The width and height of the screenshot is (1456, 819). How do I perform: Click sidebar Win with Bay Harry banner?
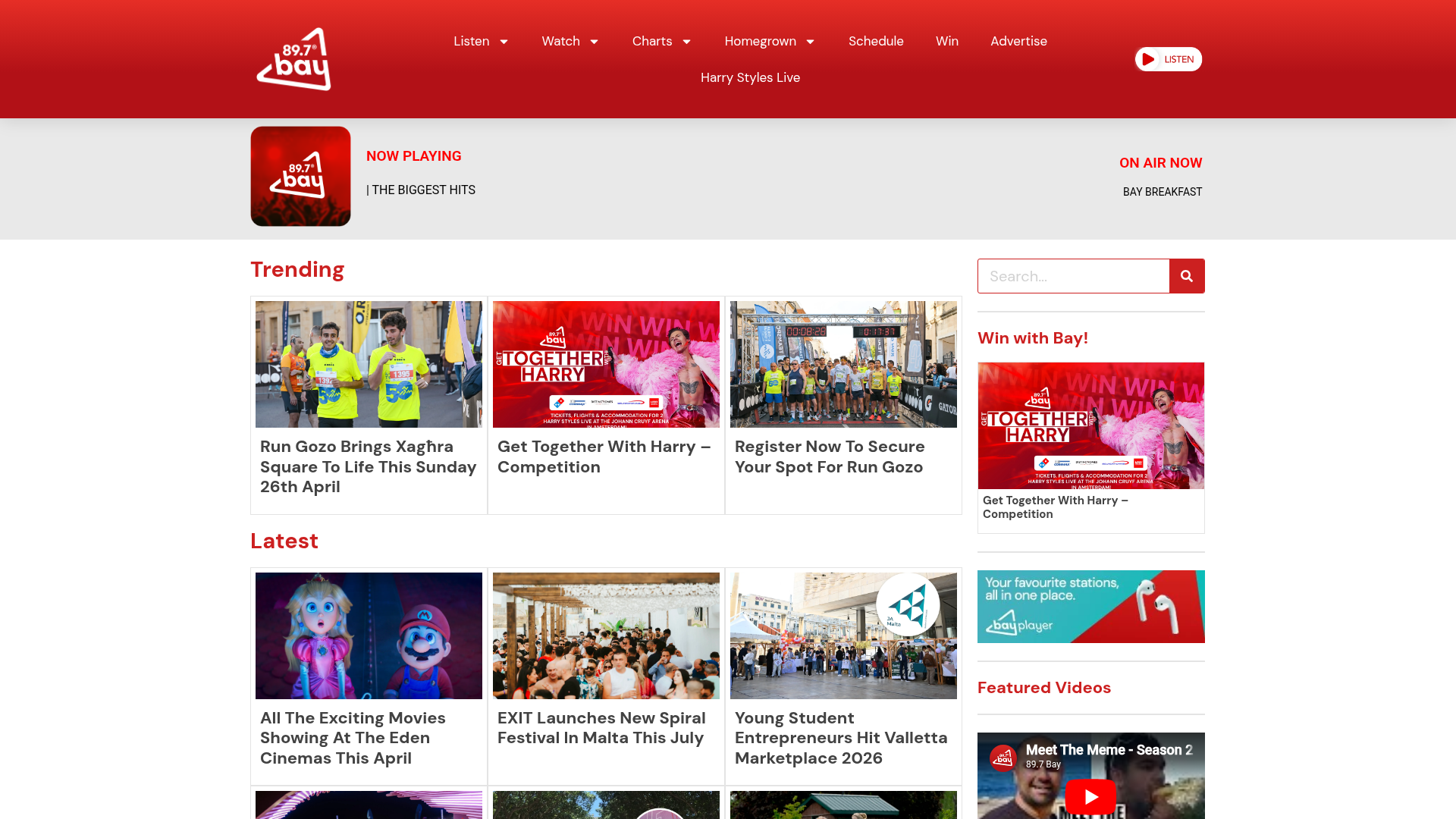coord(1090,425)
